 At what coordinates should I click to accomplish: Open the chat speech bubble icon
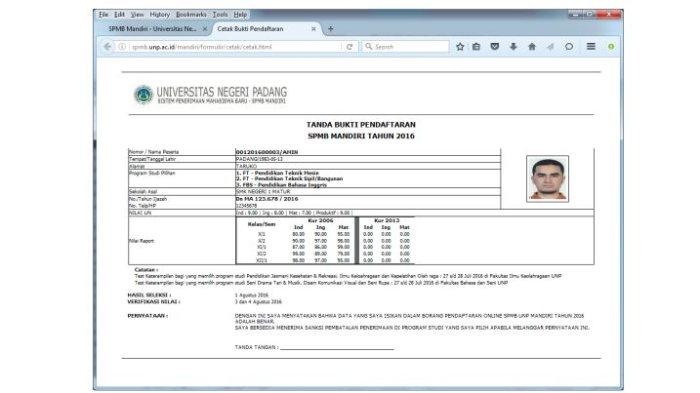pyautogui.click(x=569, y=46)
